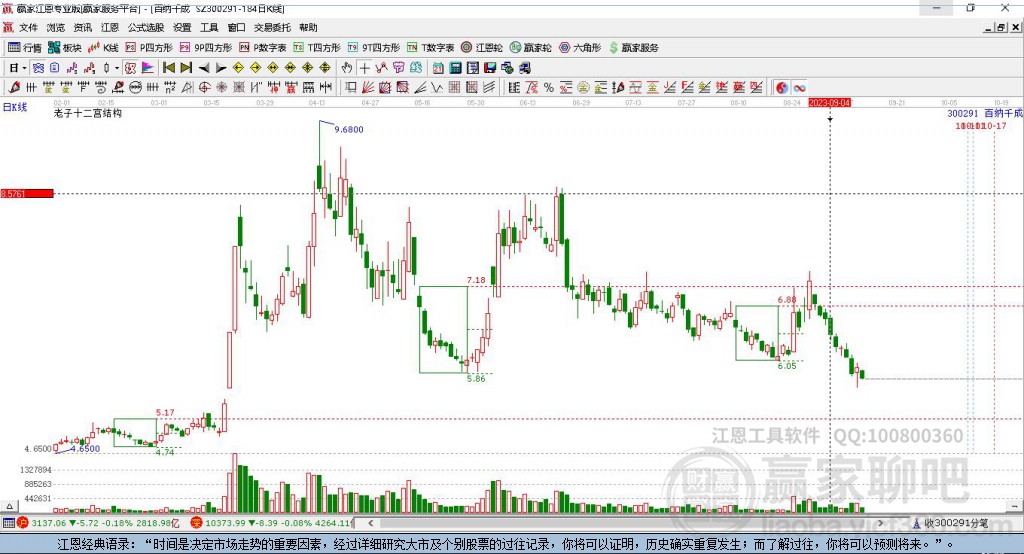Open the 设置 menu
This screenshot has height=554, width=1024.
pyautogui.click(x=182, y=27)
